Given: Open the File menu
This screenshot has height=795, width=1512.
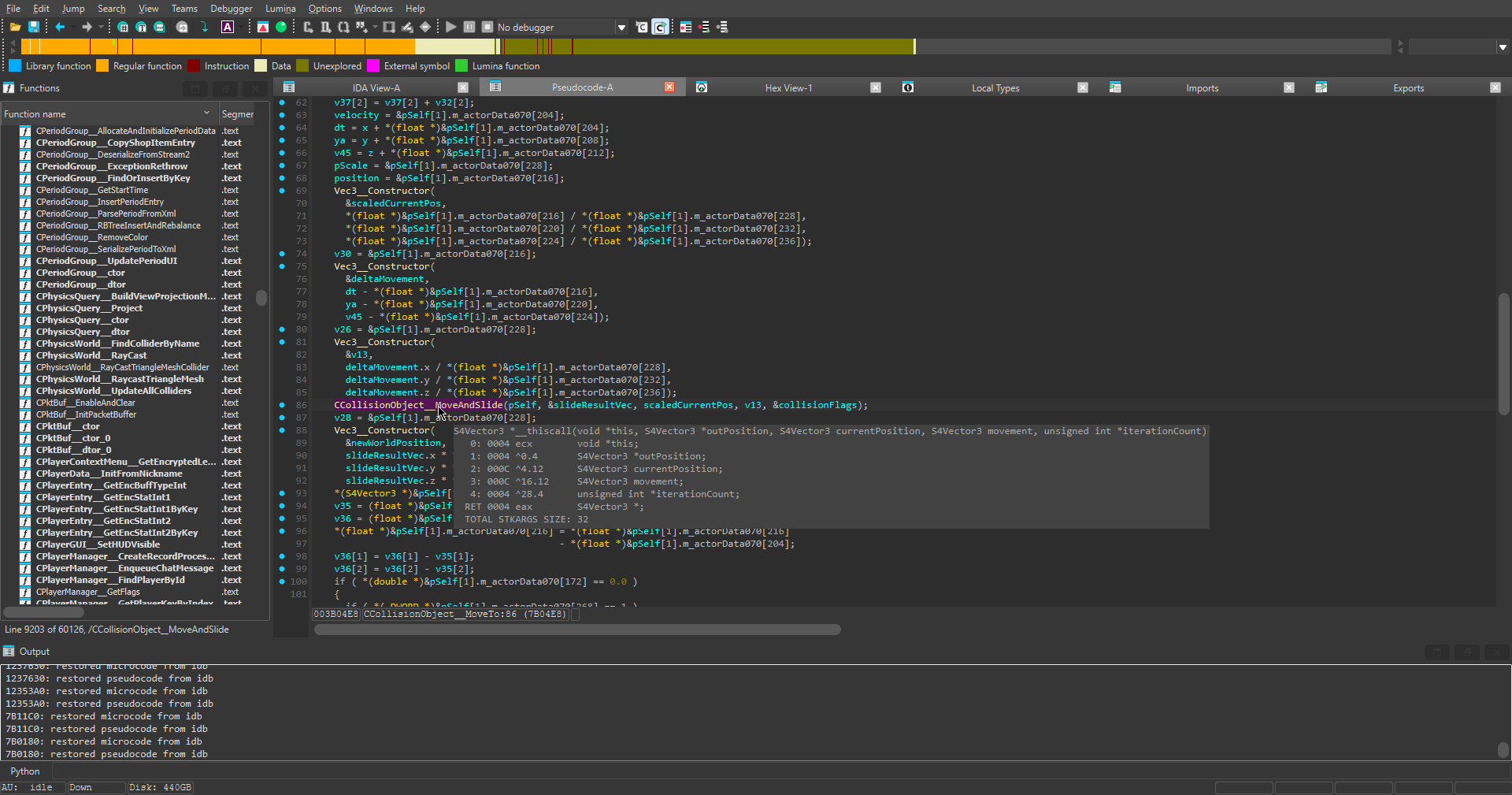Looking at the screenshot, I should click(x=13, y=9).
